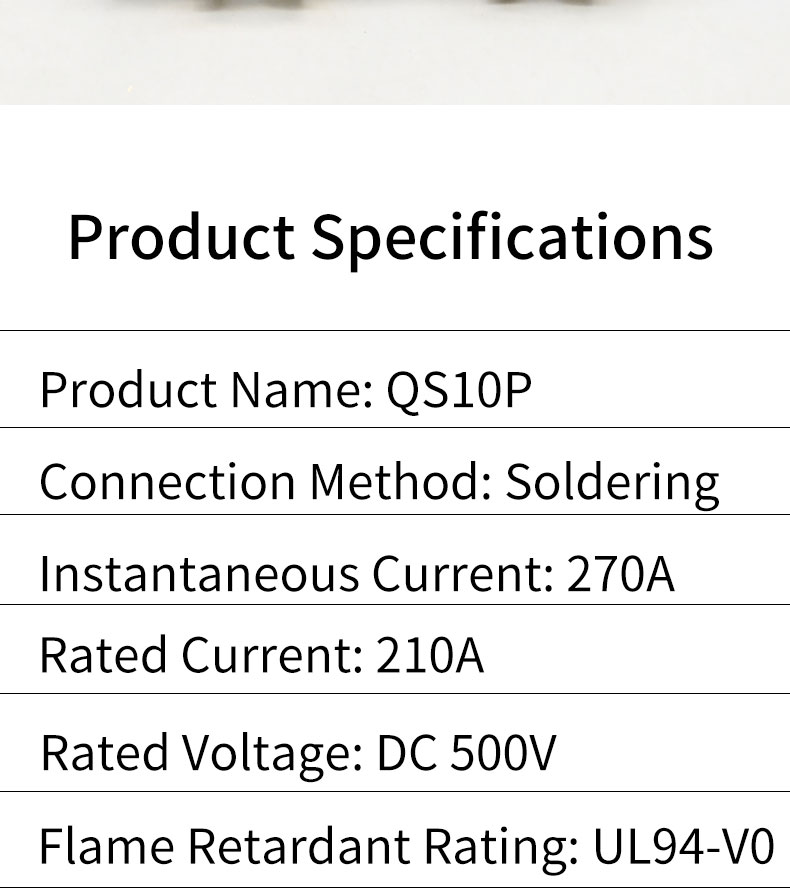Select the 270A current value
Screen dimensions: 790x891
click(x=620, y=574)
